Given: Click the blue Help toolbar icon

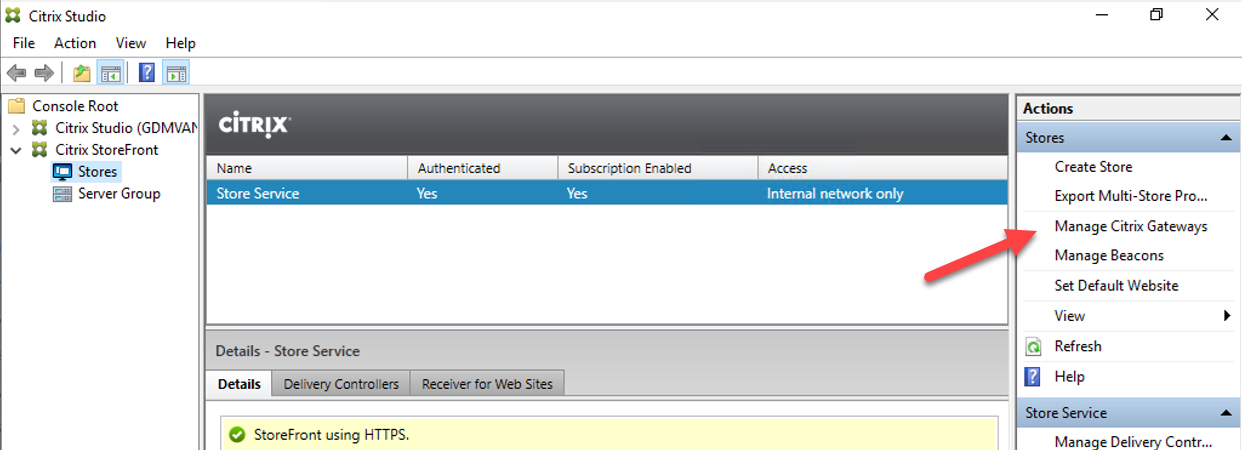Looking at the screenshot, I should [x=146, y=73].
